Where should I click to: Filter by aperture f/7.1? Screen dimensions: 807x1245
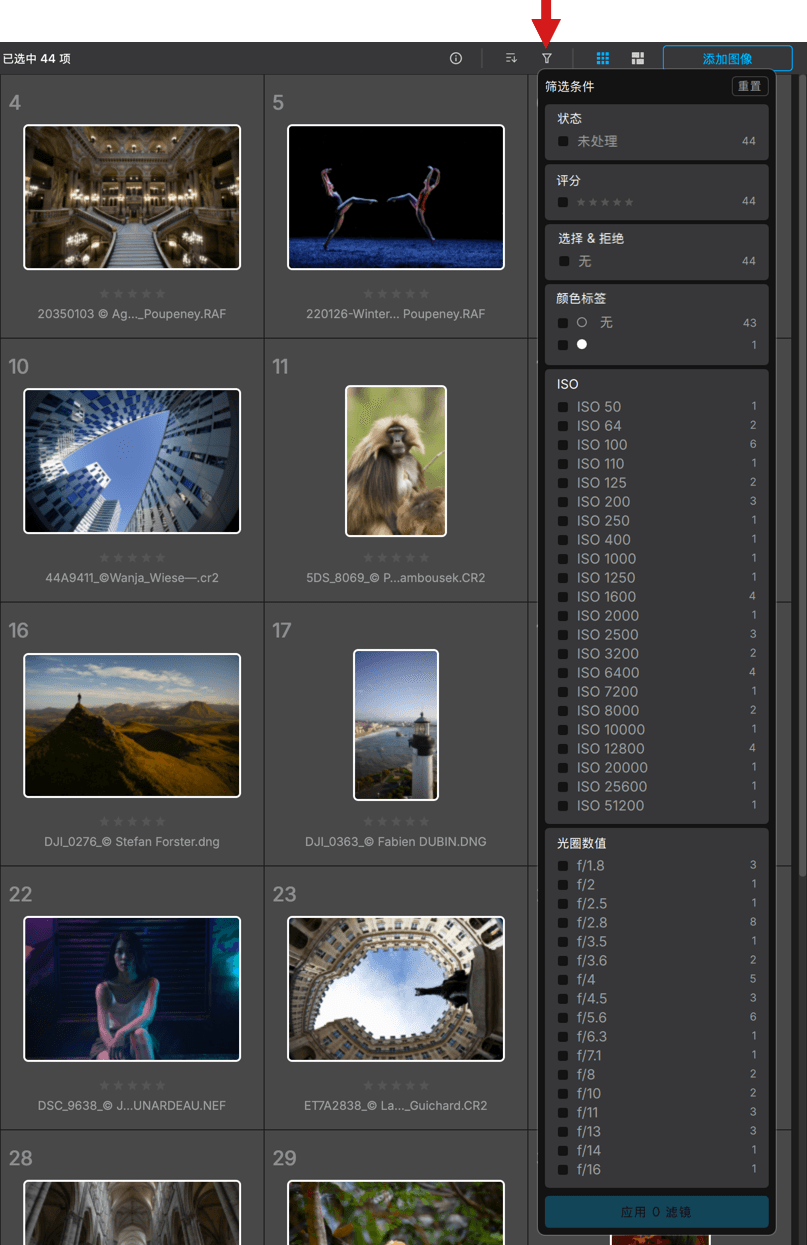pyautogui.click(x=563, y=1056)
